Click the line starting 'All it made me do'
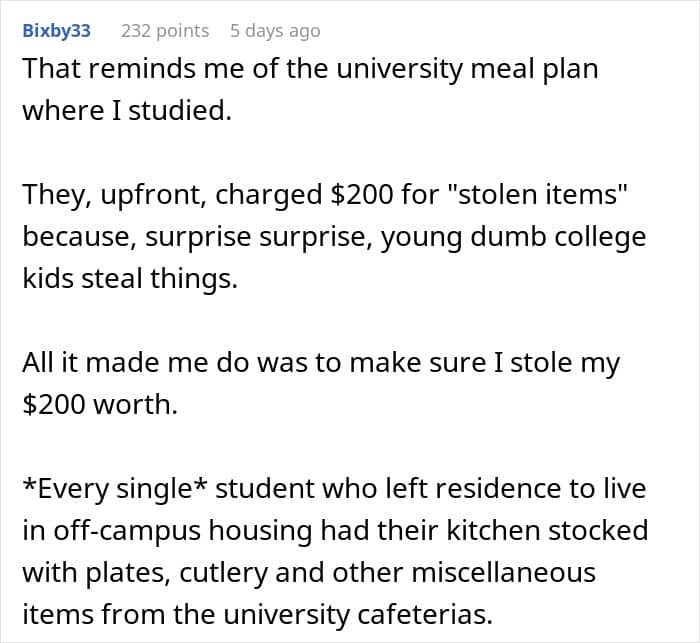 pos(321,363)
